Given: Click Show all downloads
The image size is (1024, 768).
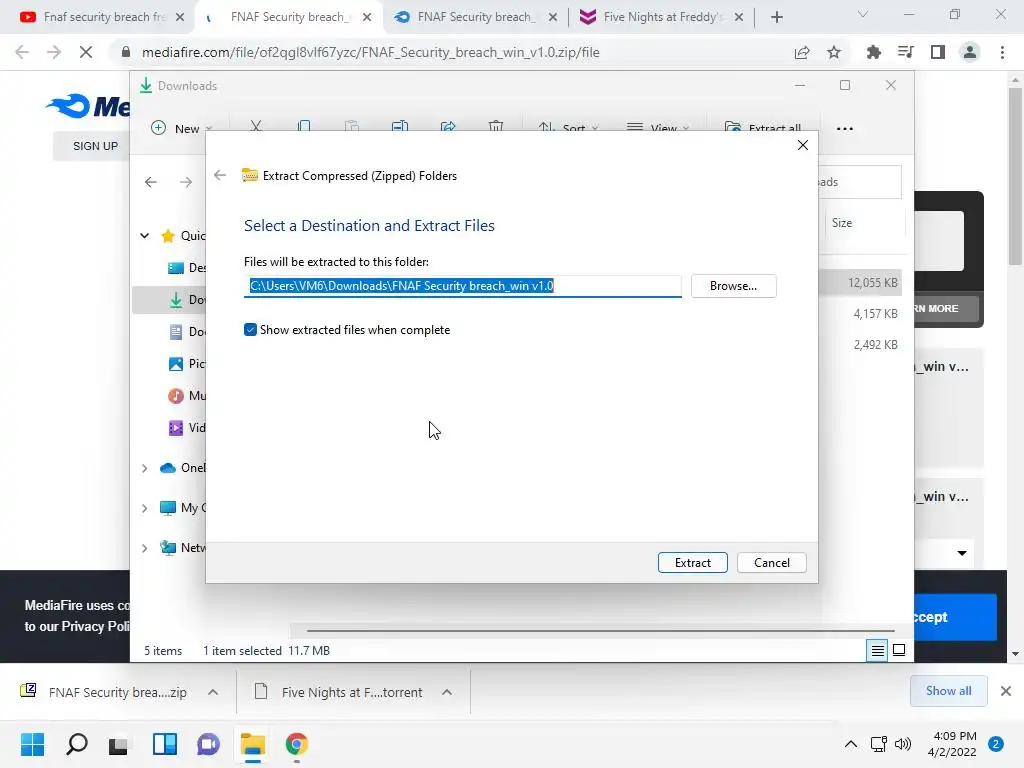Looking at the screenshot, I should coord(948,691).
